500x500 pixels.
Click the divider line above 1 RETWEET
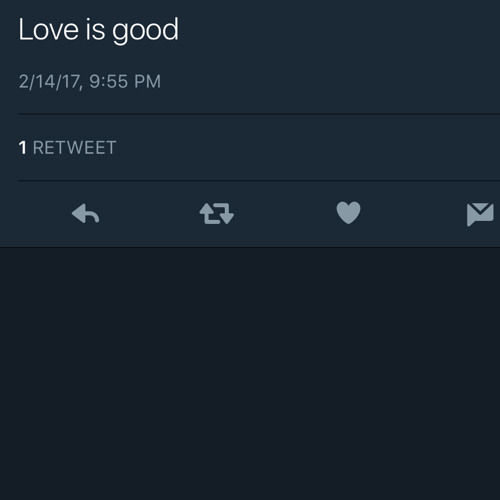coord(259,114)
